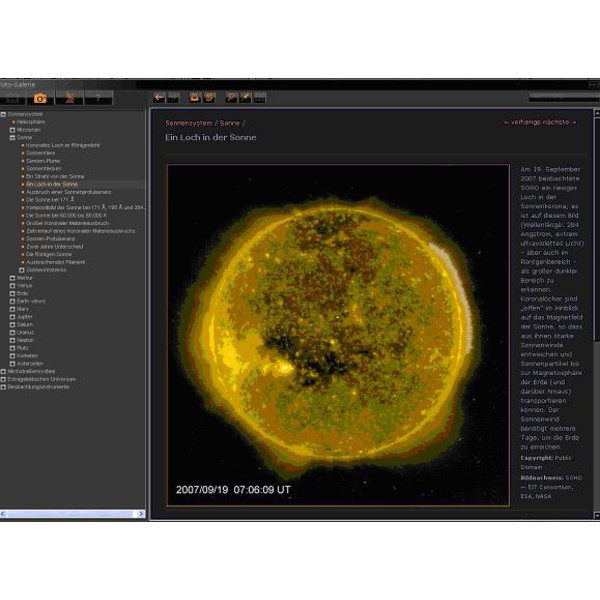Expand the Erde tree node
Viewport: 600px width, 600px height.
tap(12, 293)
